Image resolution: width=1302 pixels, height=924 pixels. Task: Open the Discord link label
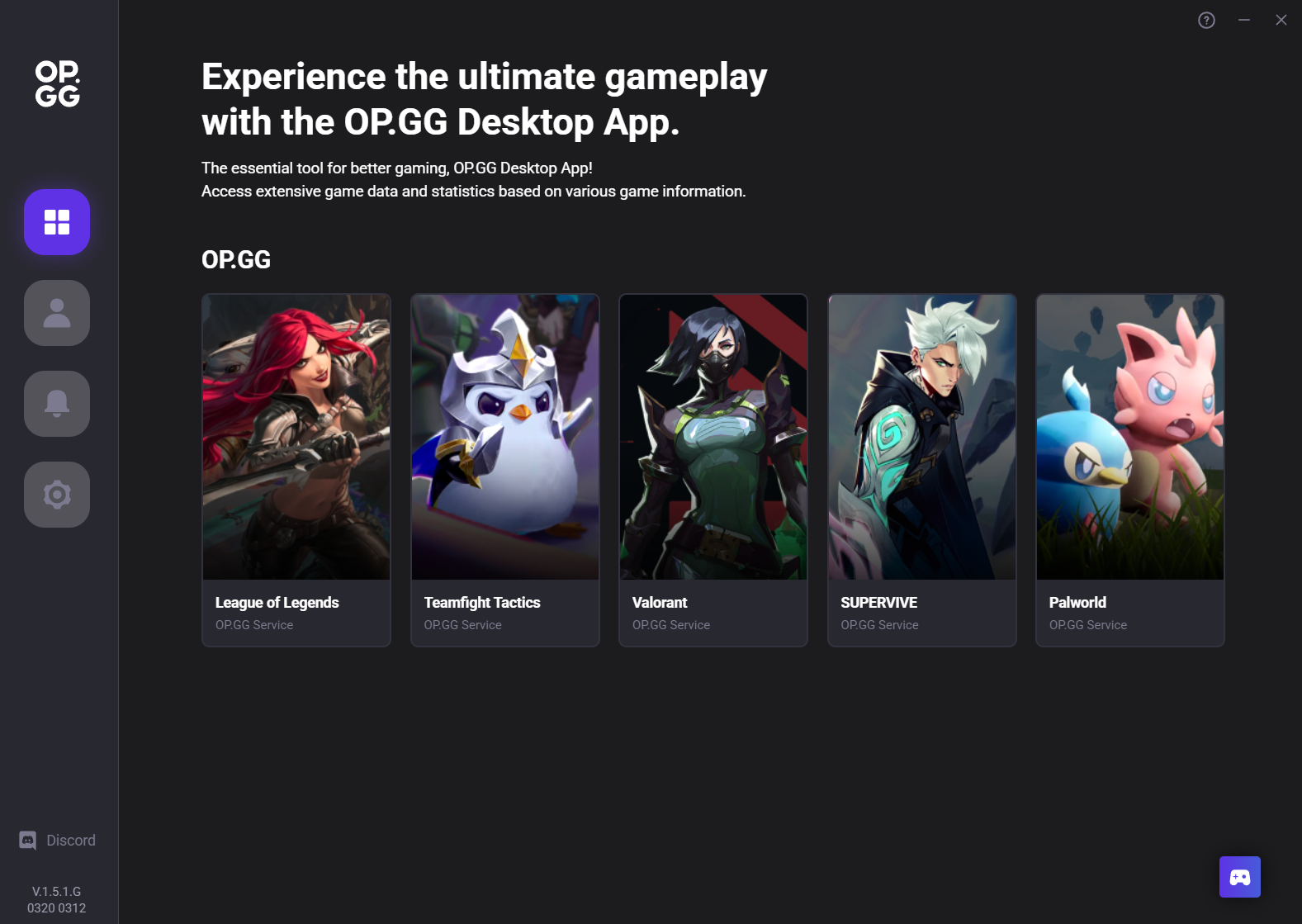click(71, 841)
